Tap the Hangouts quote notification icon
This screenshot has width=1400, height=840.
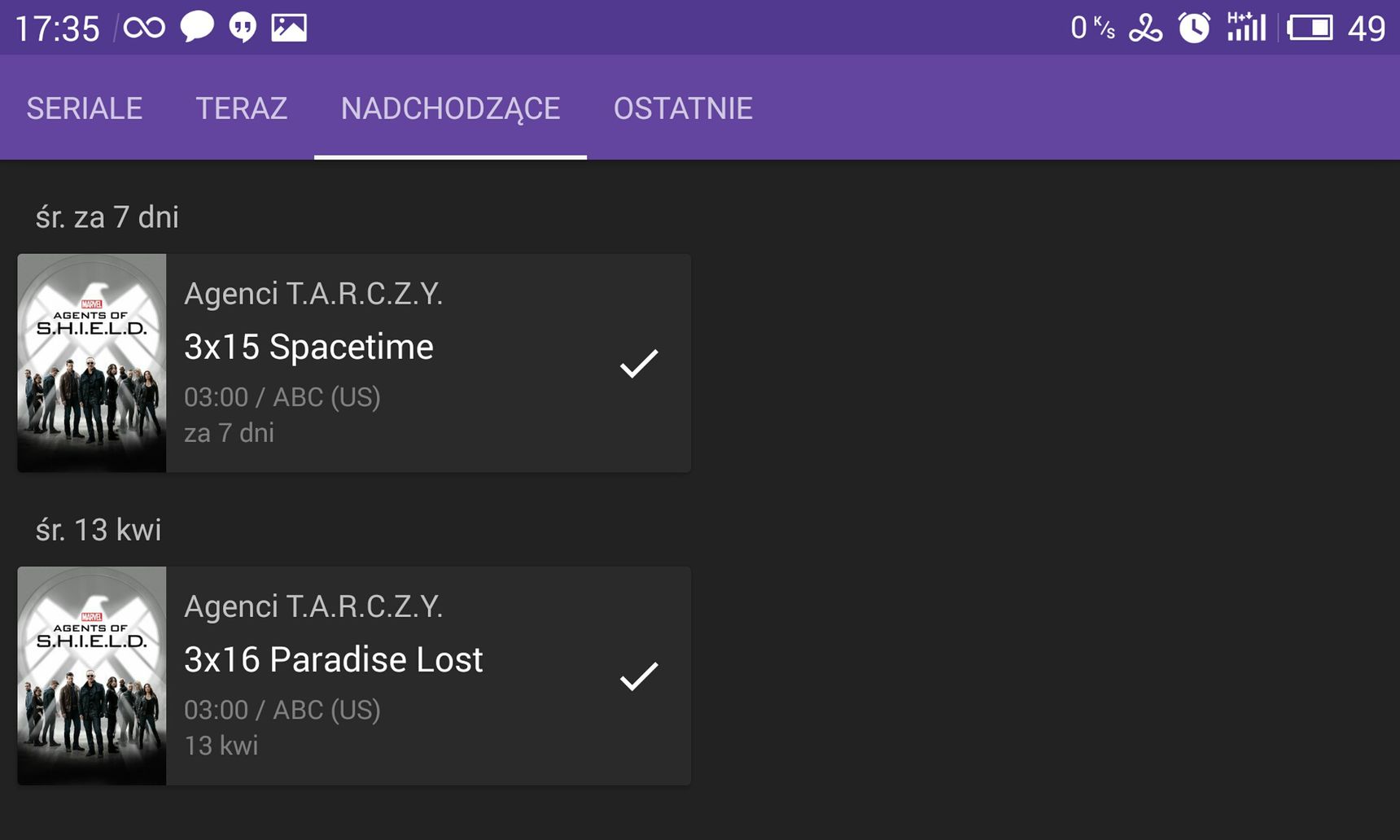pyautogui.click(x=243, y=28)
